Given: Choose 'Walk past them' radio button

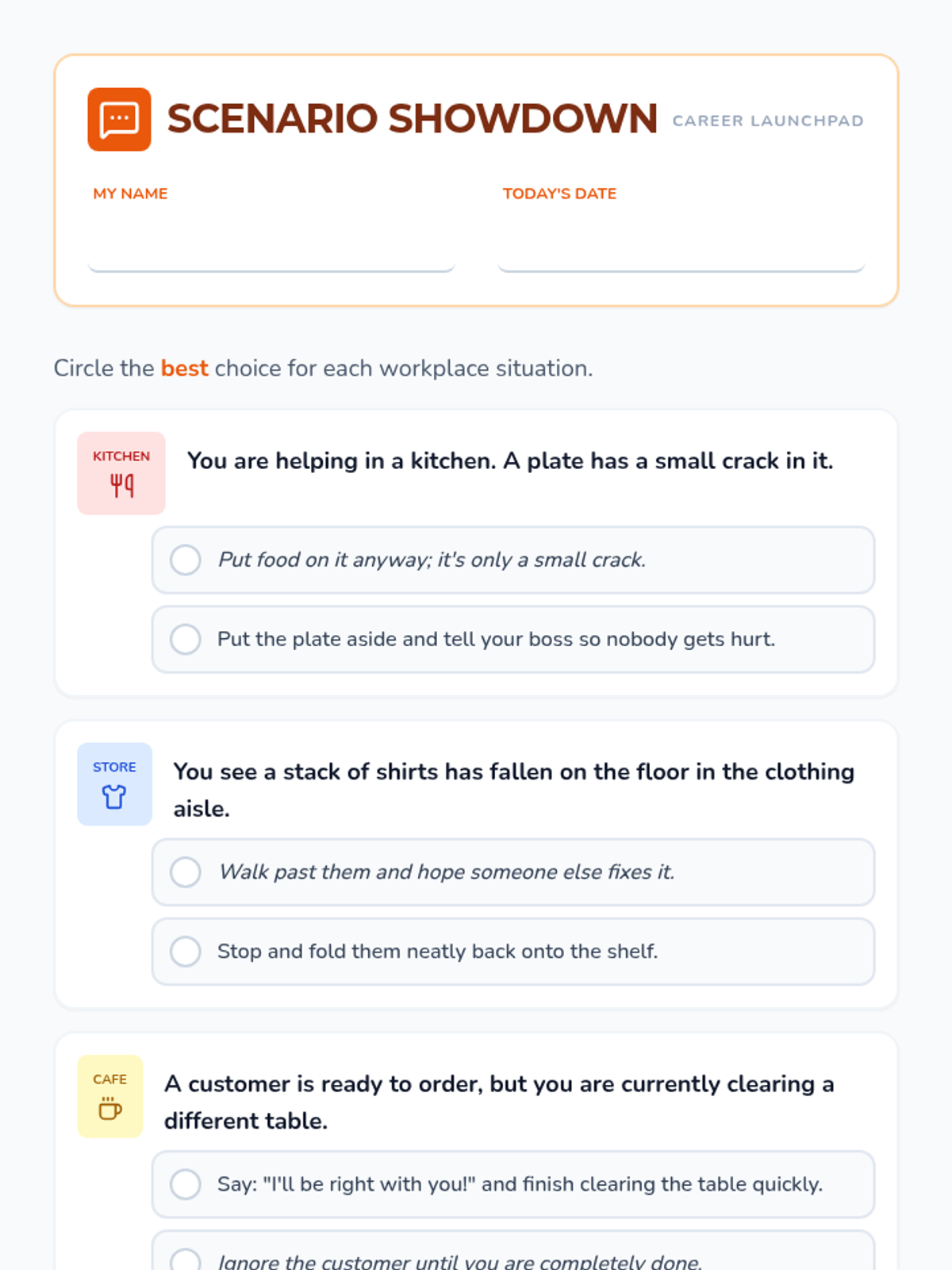Looking at the screenshot, I should (x=186, y=872).
